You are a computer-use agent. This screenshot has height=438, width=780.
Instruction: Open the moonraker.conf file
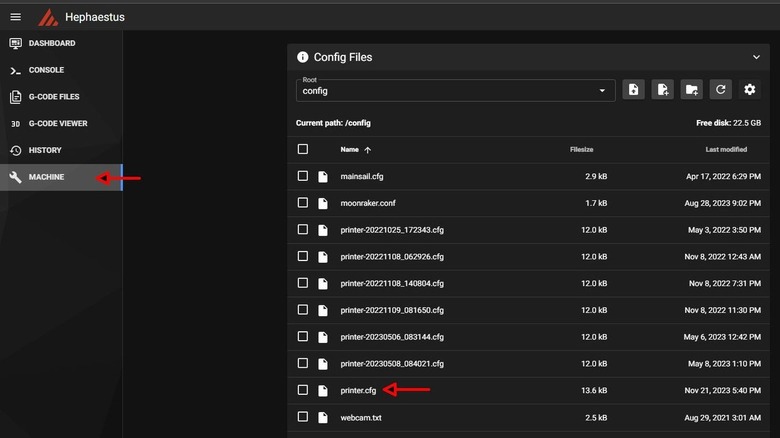(367, 203)
